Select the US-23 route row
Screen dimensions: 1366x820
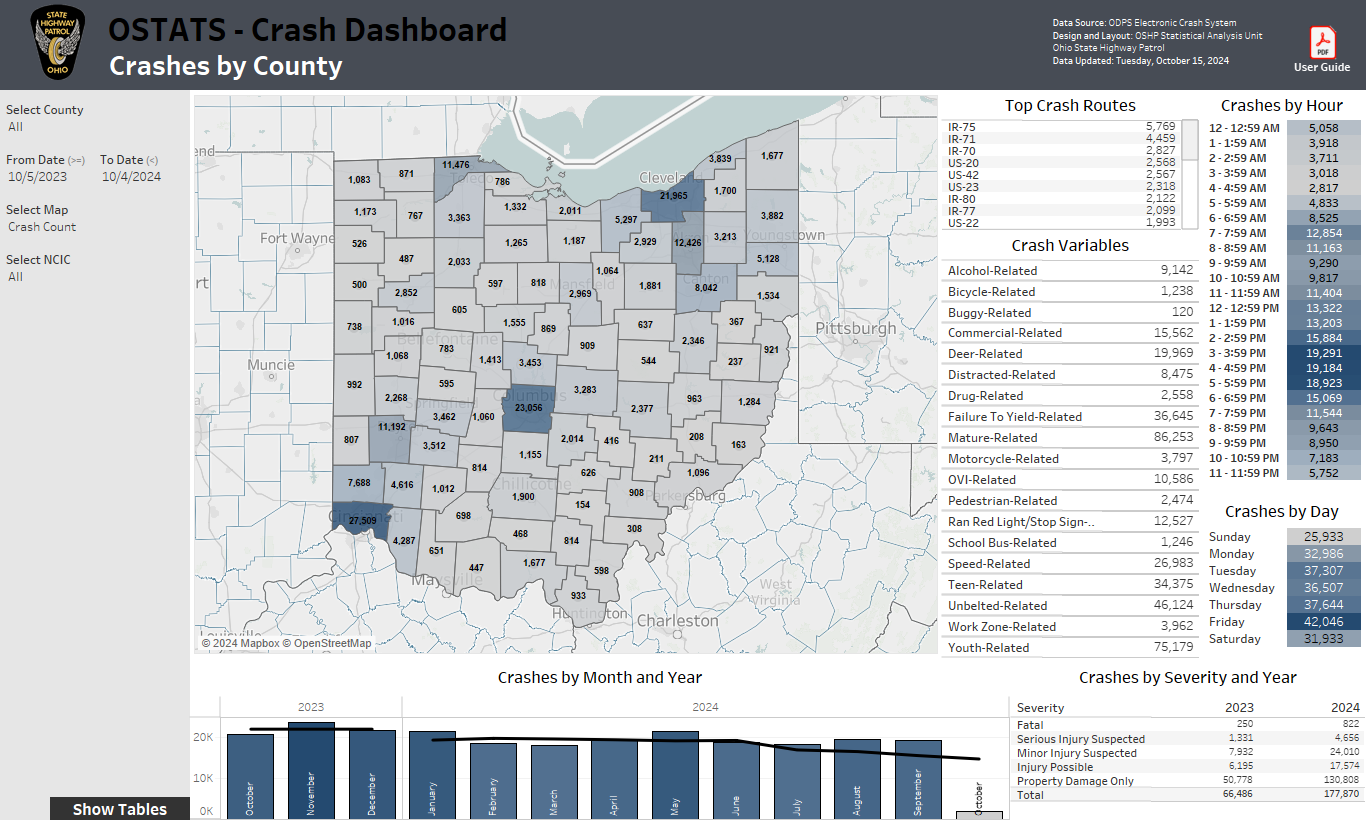pyautogui.click(x=1062, y=187)
